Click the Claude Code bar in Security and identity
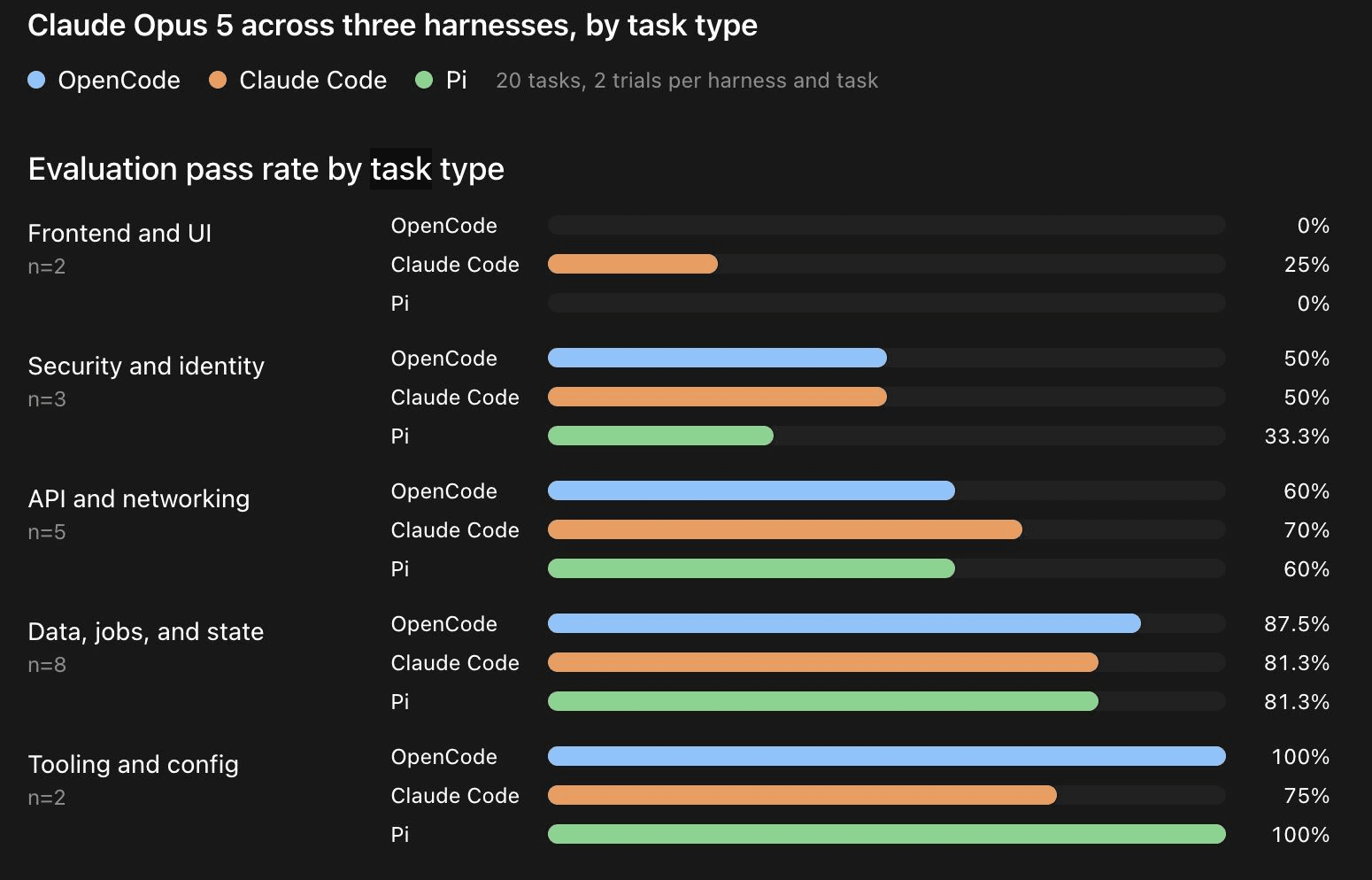1372x880 pixels. coord(717,397)
